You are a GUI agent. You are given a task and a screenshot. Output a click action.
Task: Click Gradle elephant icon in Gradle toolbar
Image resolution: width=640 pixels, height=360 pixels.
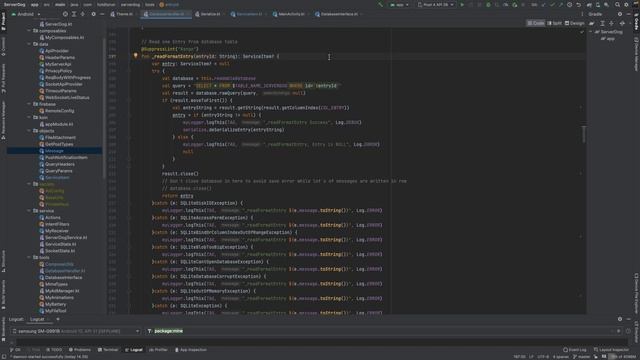[591, 23]
